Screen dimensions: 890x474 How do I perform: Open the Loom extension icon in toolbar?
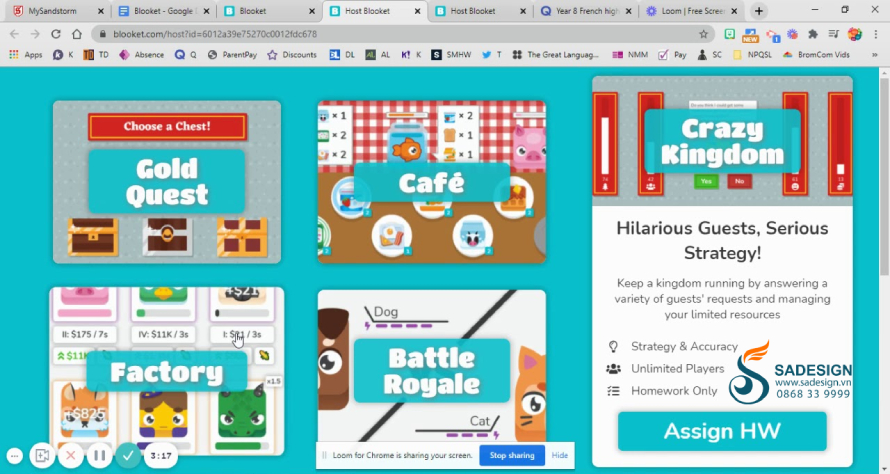[792, 34]
